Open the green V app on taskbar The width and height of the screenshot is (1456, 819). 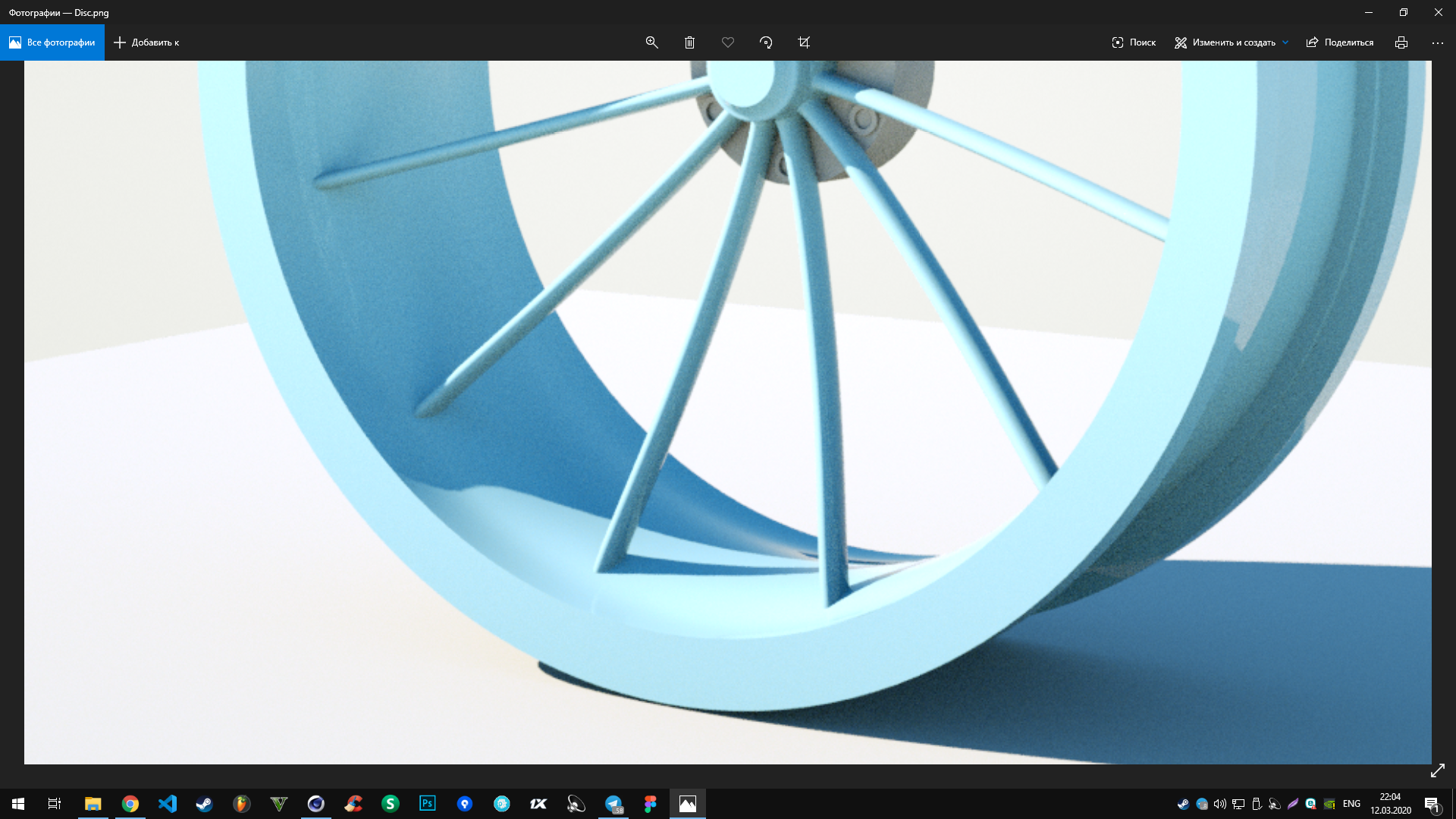(x=279, y=804)
